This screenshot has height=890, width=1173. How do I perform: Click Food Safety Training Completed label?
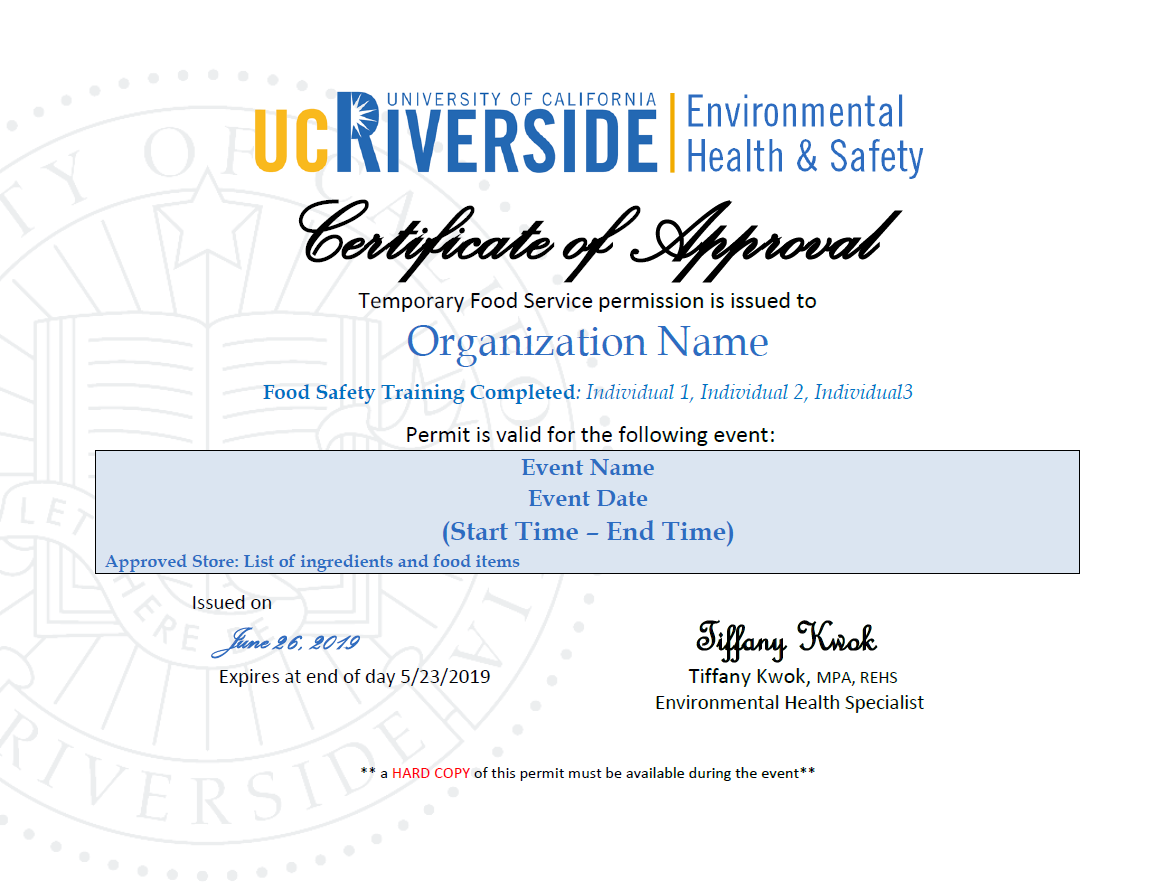click(x=419, y=392)
